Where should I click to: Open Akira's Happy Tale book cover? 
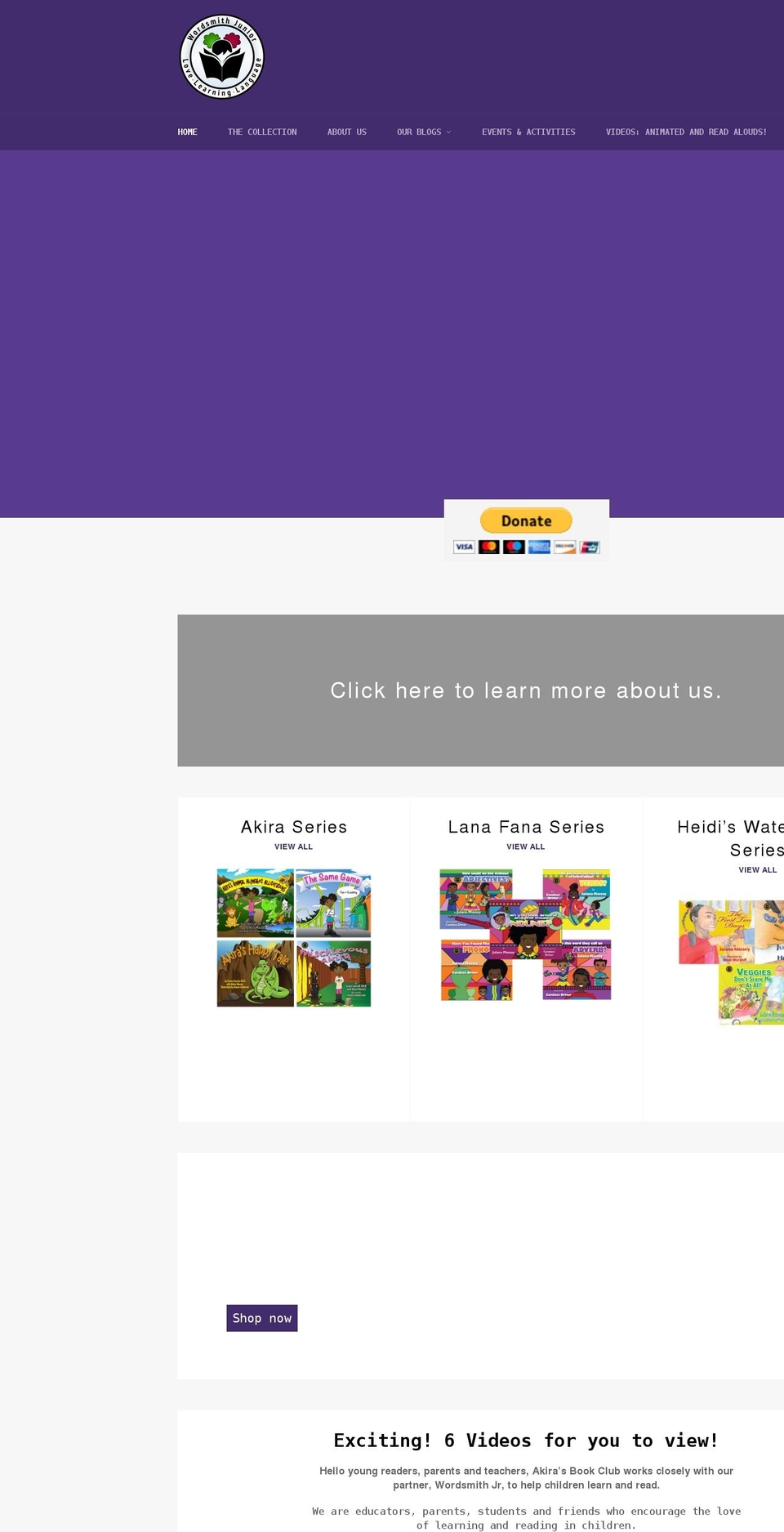pyautogui.click(x=255, y=973)
